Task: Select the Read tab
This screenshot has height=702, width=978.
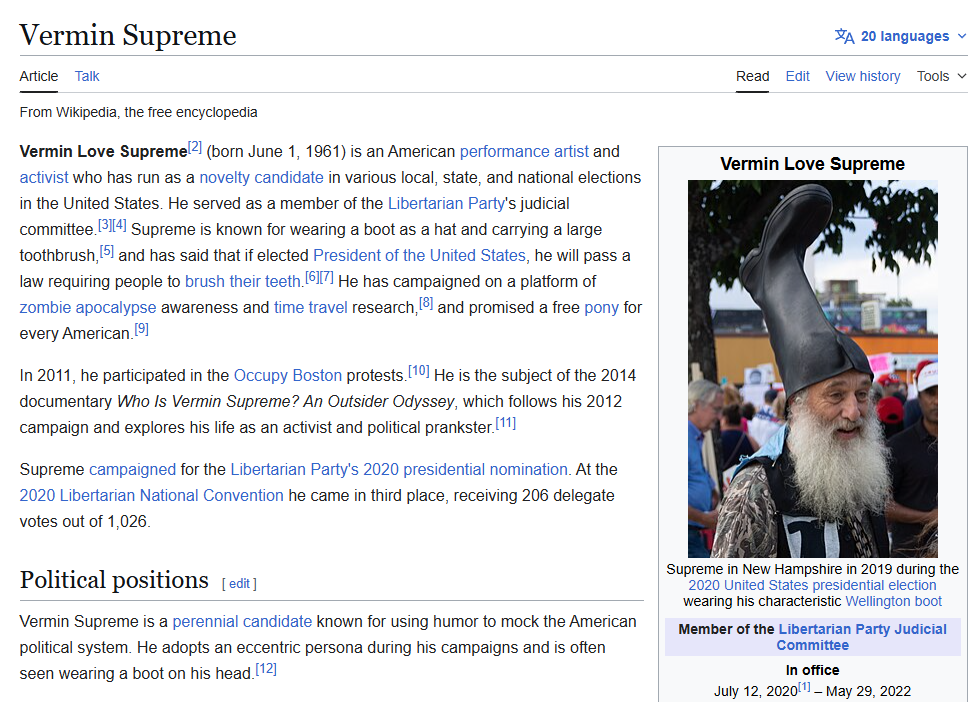Action: coord(752,76)
